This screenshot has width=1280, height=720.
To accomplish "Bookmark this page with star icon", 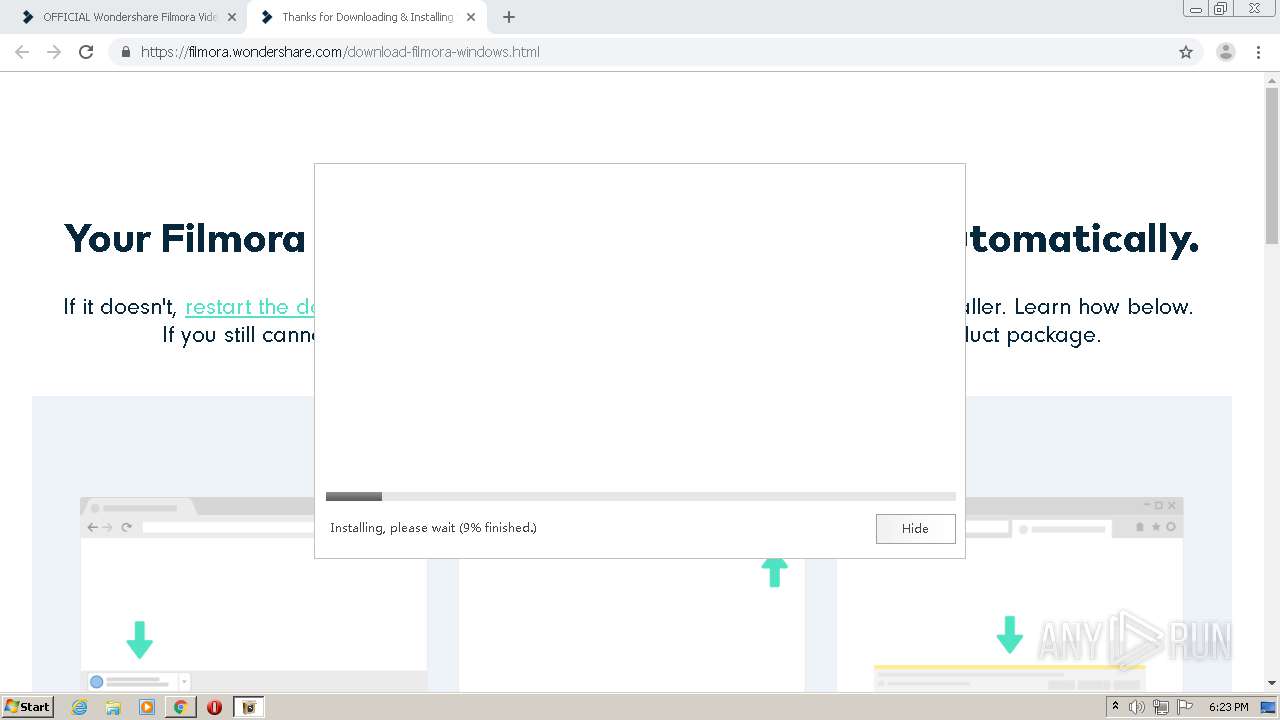I will point(1186,52).
